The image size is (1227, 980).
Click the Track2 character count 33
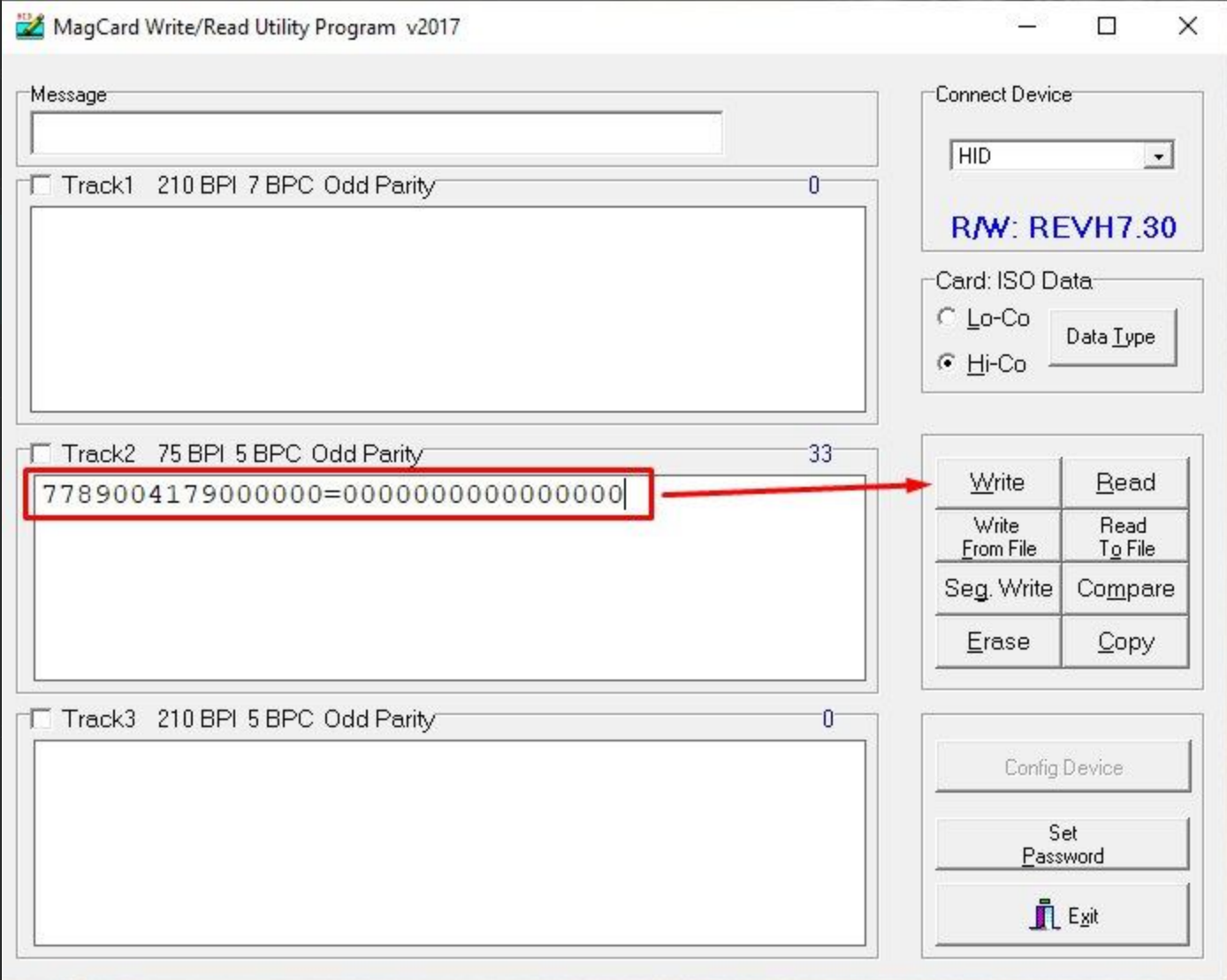[x=820, y=454]
